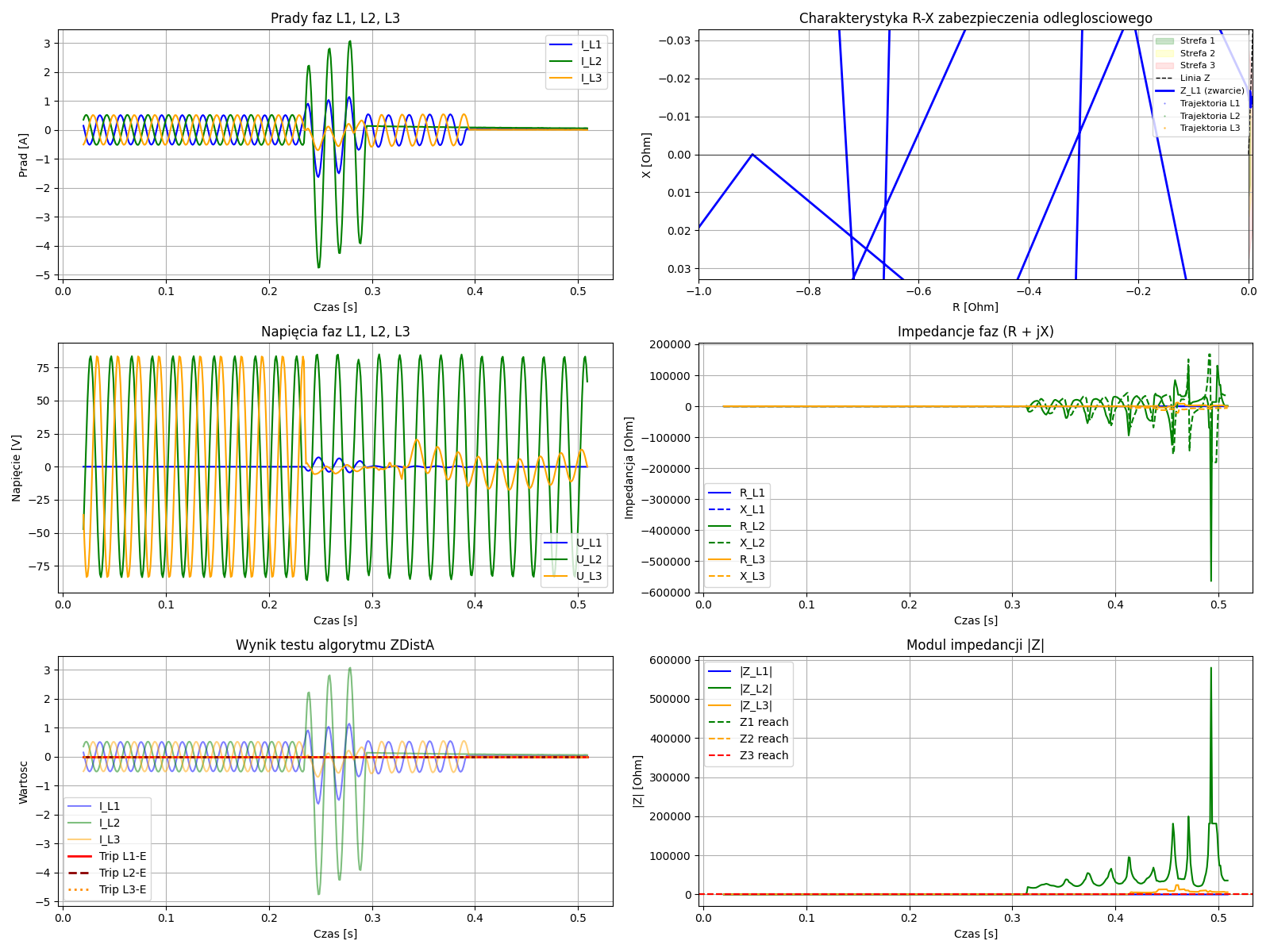This screenshot has width=1270, height=952.
Task: Select the U_L3 legend entry in voltage plot
Action: [x=588, y=576]
